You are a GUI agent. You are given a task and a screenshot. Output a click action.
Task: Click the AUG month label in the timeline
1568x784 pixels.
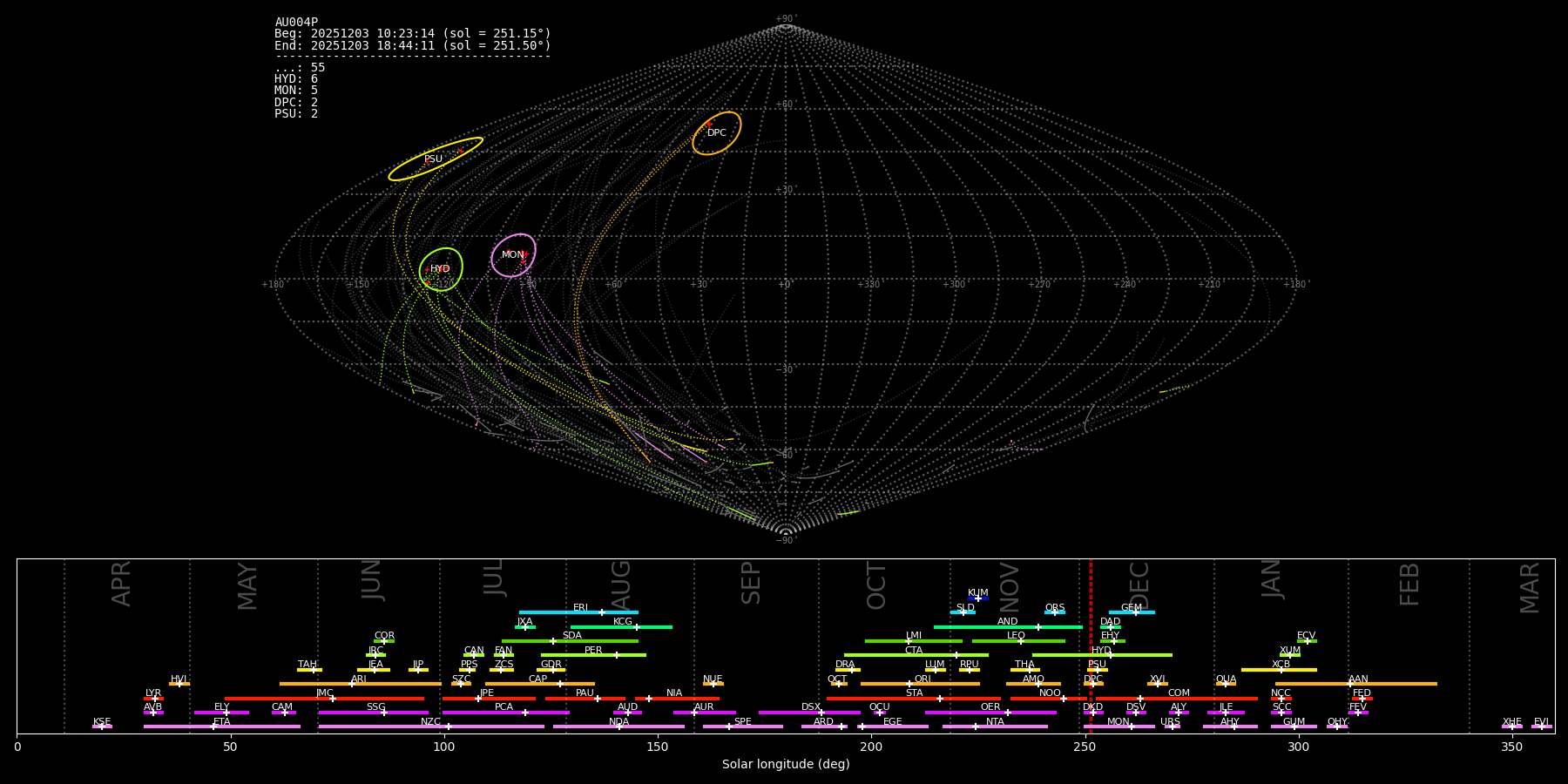coord(621,585)
